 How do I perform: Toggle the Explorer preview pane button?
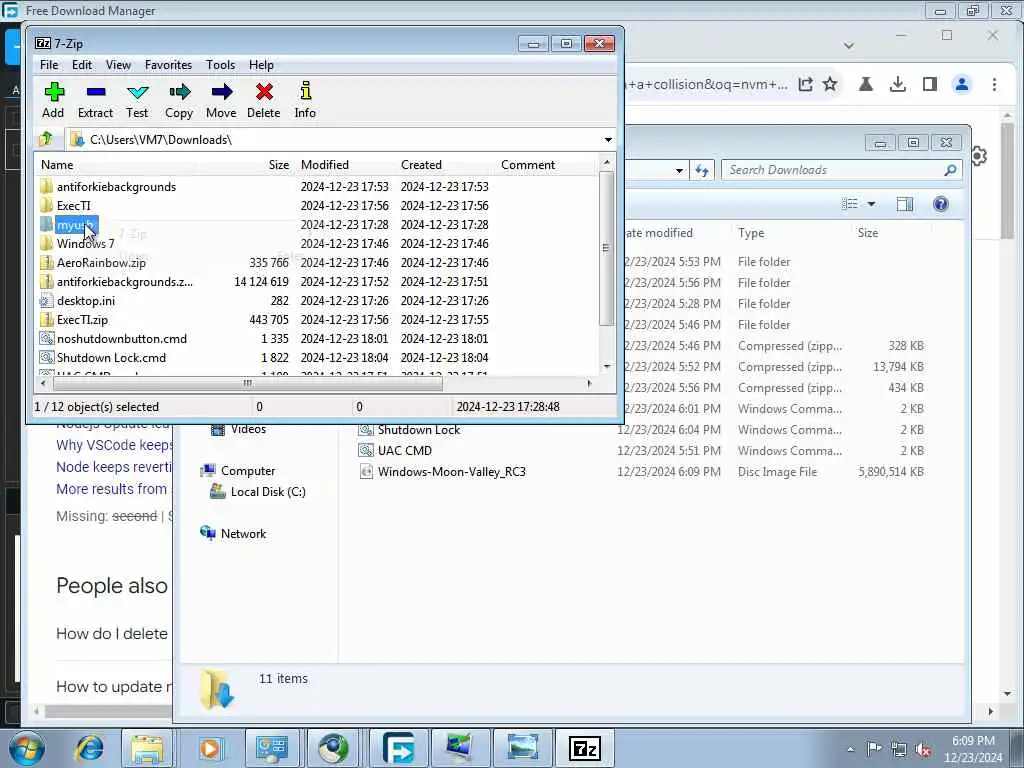904,204
